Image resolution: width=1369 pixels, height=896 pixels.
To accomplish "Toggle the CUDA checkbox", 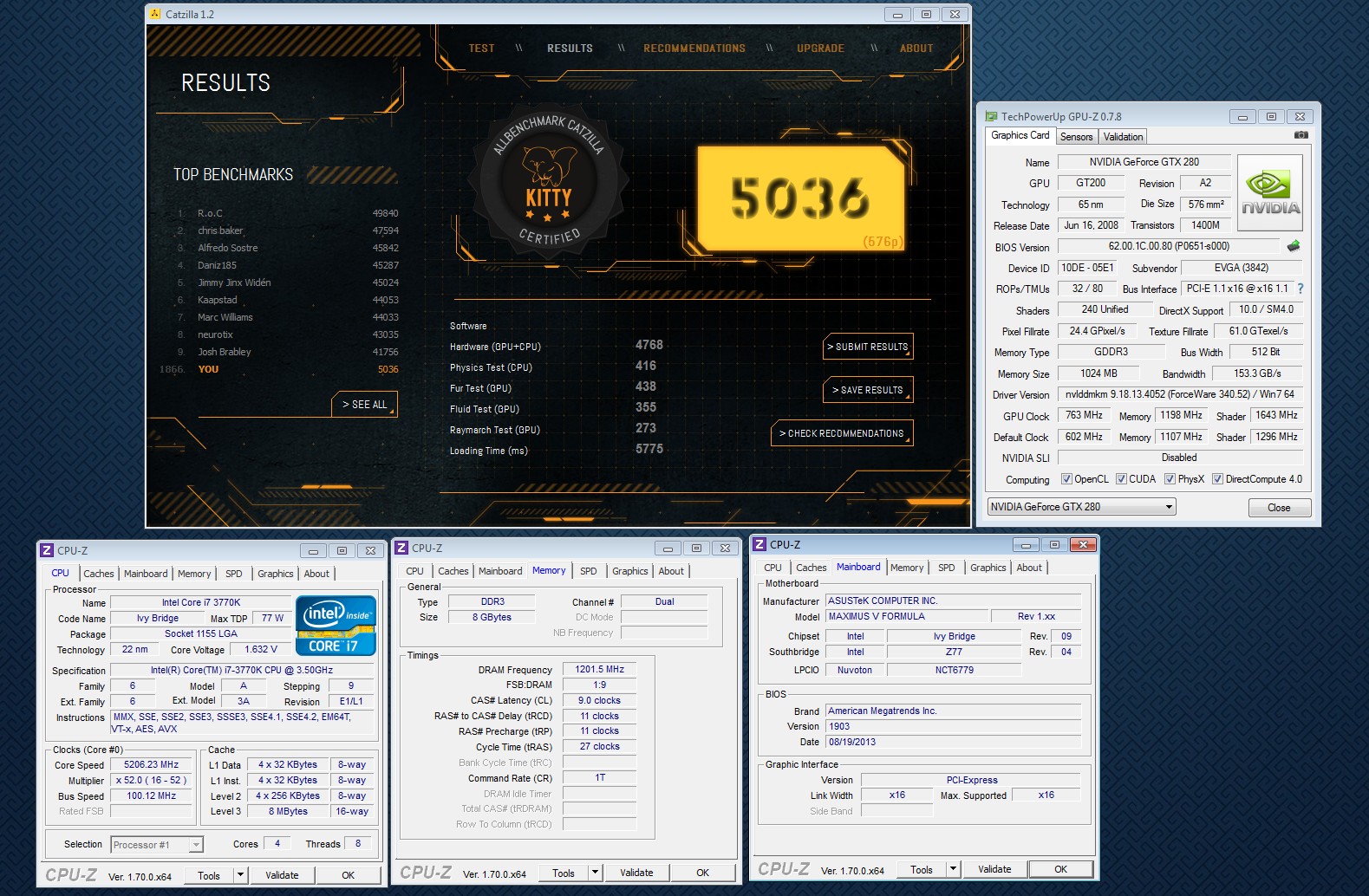I will pyautogui.click(x=1121, y=479).
